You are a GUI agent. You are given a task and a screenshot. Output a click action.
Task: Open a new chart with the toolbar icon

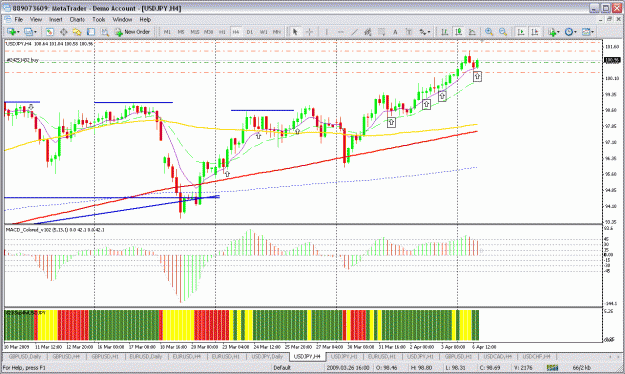(x=11, y=32)
